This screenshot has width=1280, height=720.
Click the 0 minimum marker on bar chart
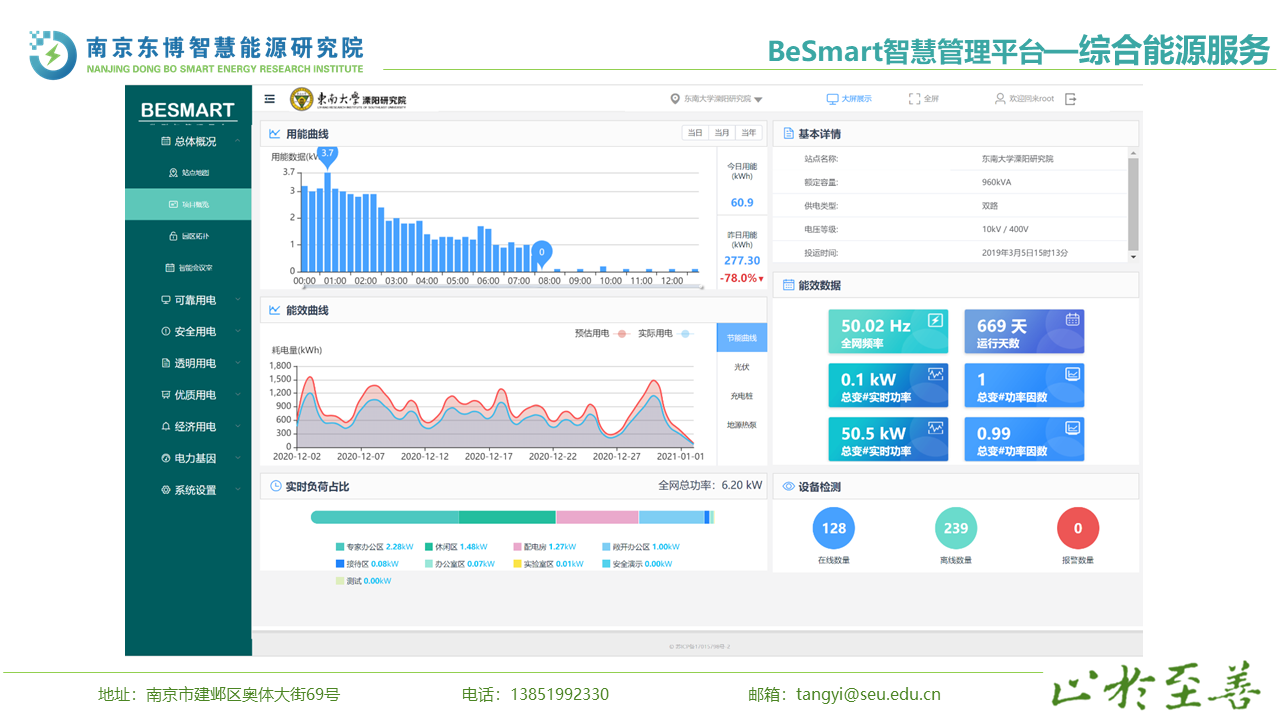[x=541, y=253]
